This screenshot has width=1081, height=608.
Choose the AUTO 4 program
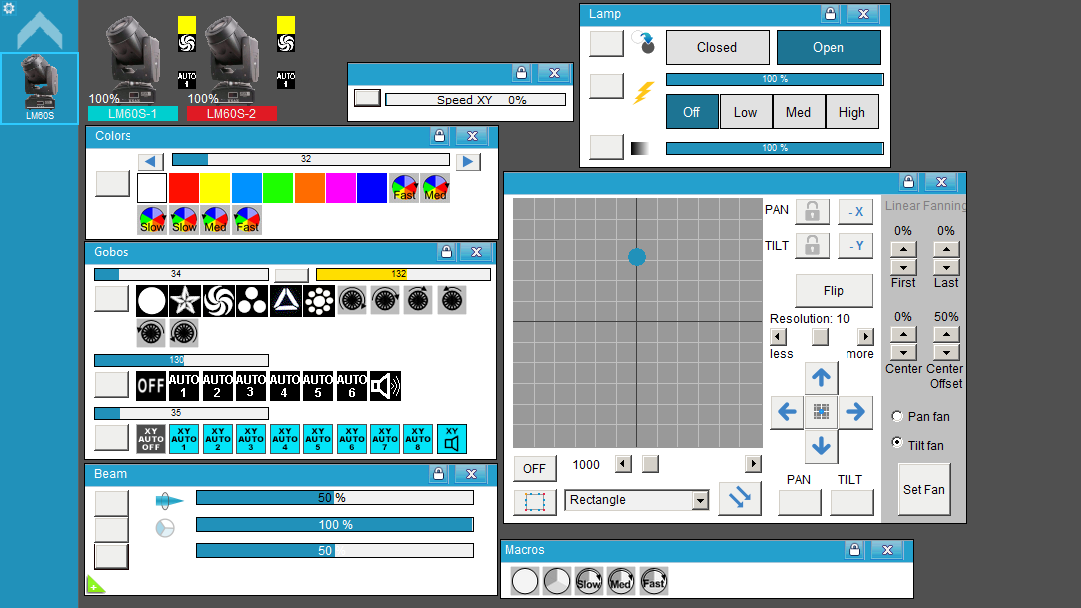click(x=284, y=385)
